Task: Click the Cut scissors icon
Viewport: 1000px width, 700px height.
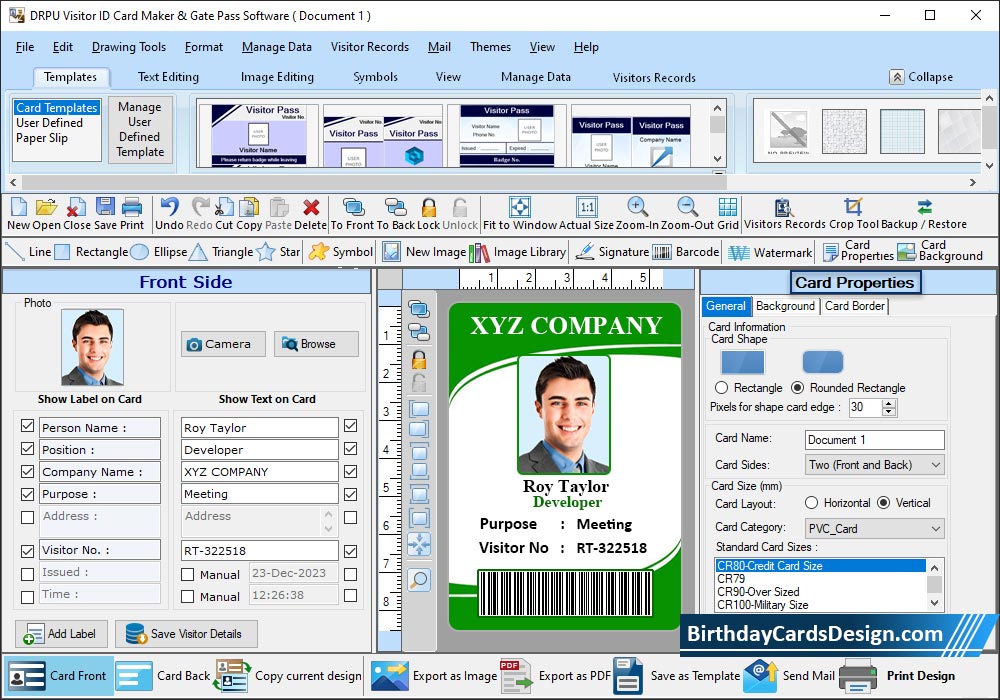Action: click(x=224, y=207)
